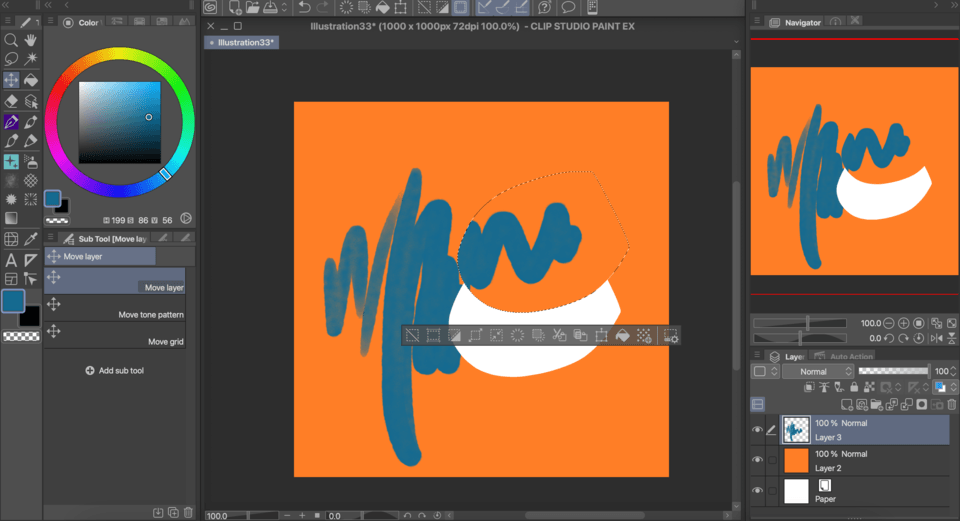Open the Color wheel tab

(x=81, y=22)
